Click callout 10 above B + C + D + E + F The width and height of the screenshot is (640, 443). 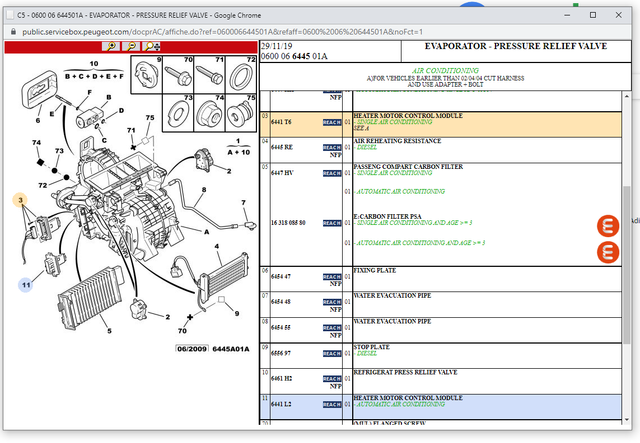94,64
